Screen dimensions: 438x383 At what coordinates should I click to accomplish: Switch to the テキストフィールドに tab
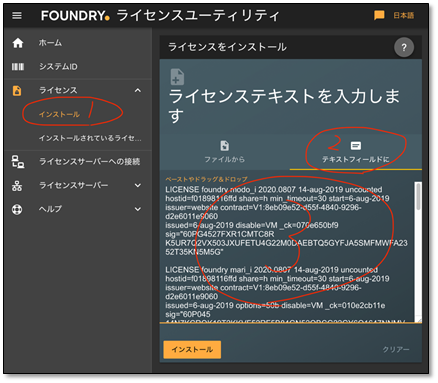[356, 152]
